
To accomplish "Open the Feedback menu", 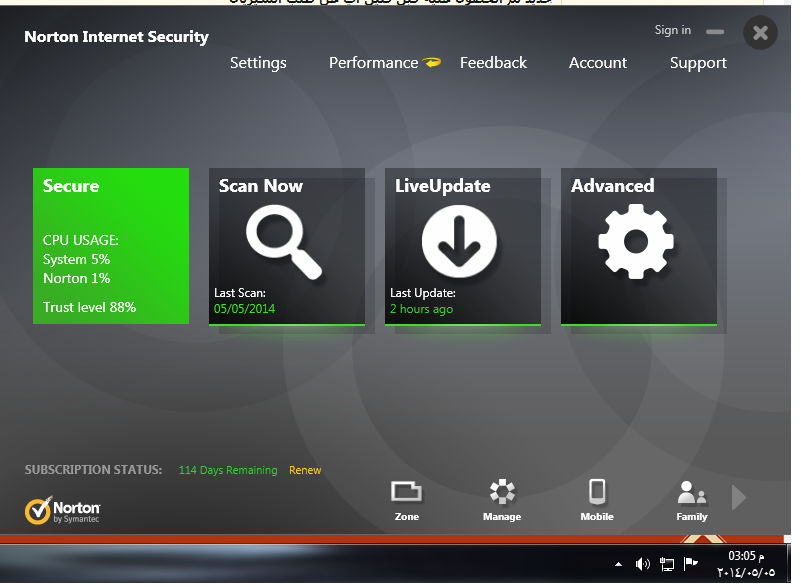I will pos(493,63).
